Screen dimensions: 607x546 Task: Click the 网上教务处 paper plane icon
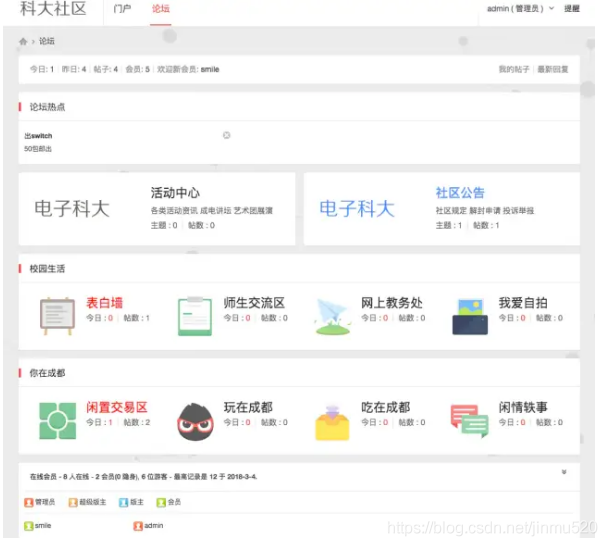click(x=333, y=317)
